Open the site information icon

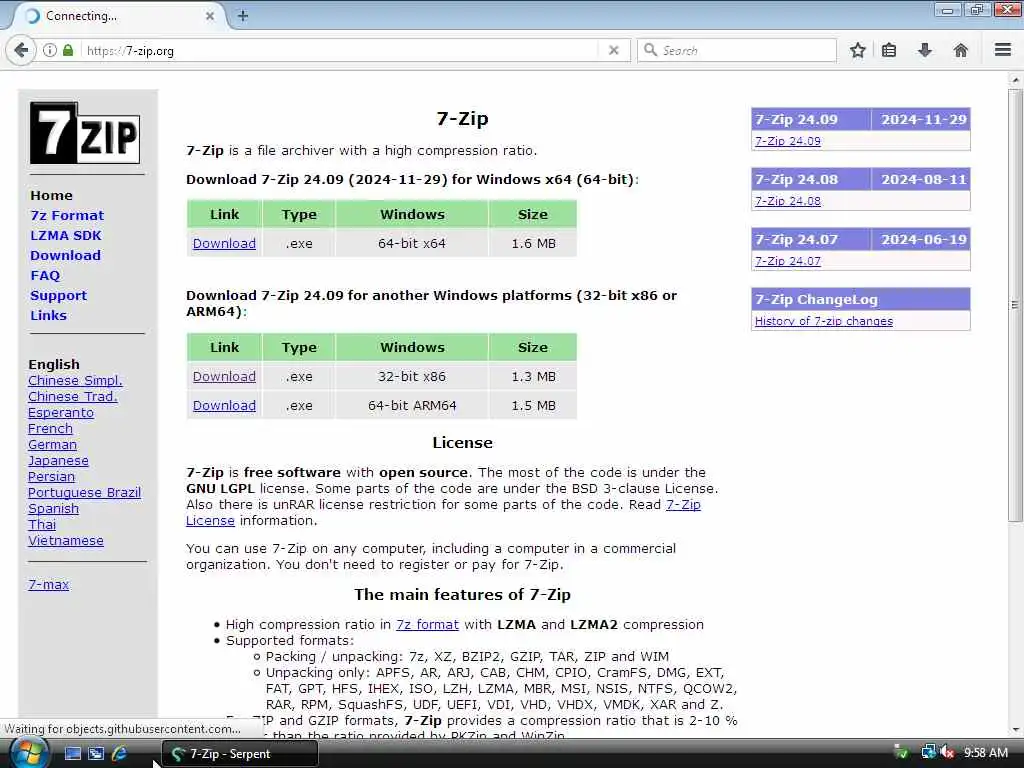[x=50, y=50]
